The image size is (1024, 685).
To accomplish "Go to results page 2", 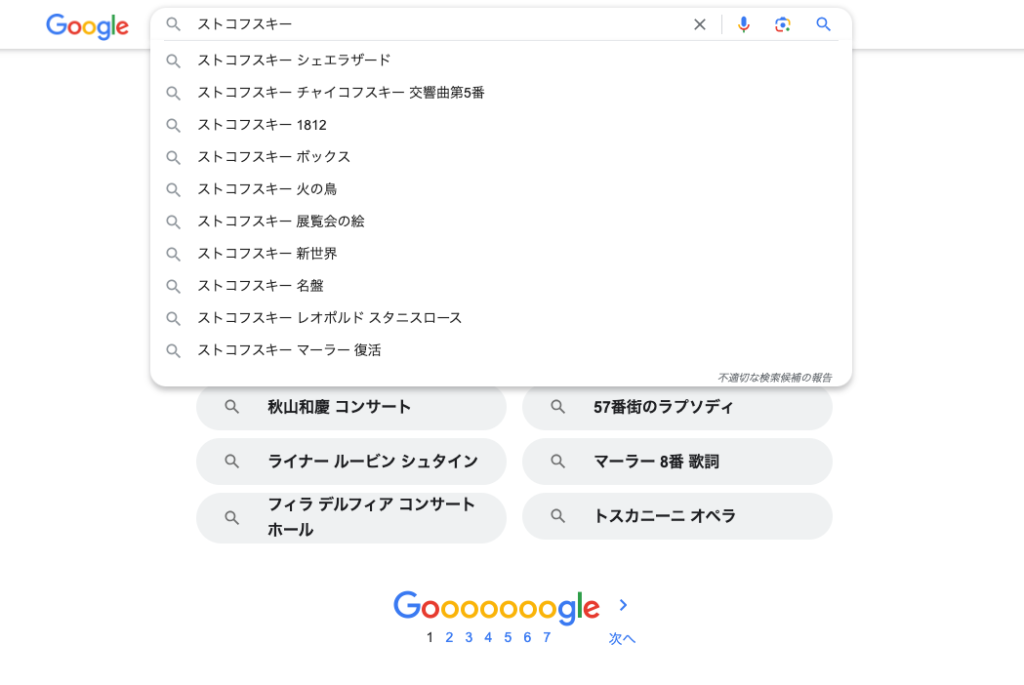I will click(449, 638).
